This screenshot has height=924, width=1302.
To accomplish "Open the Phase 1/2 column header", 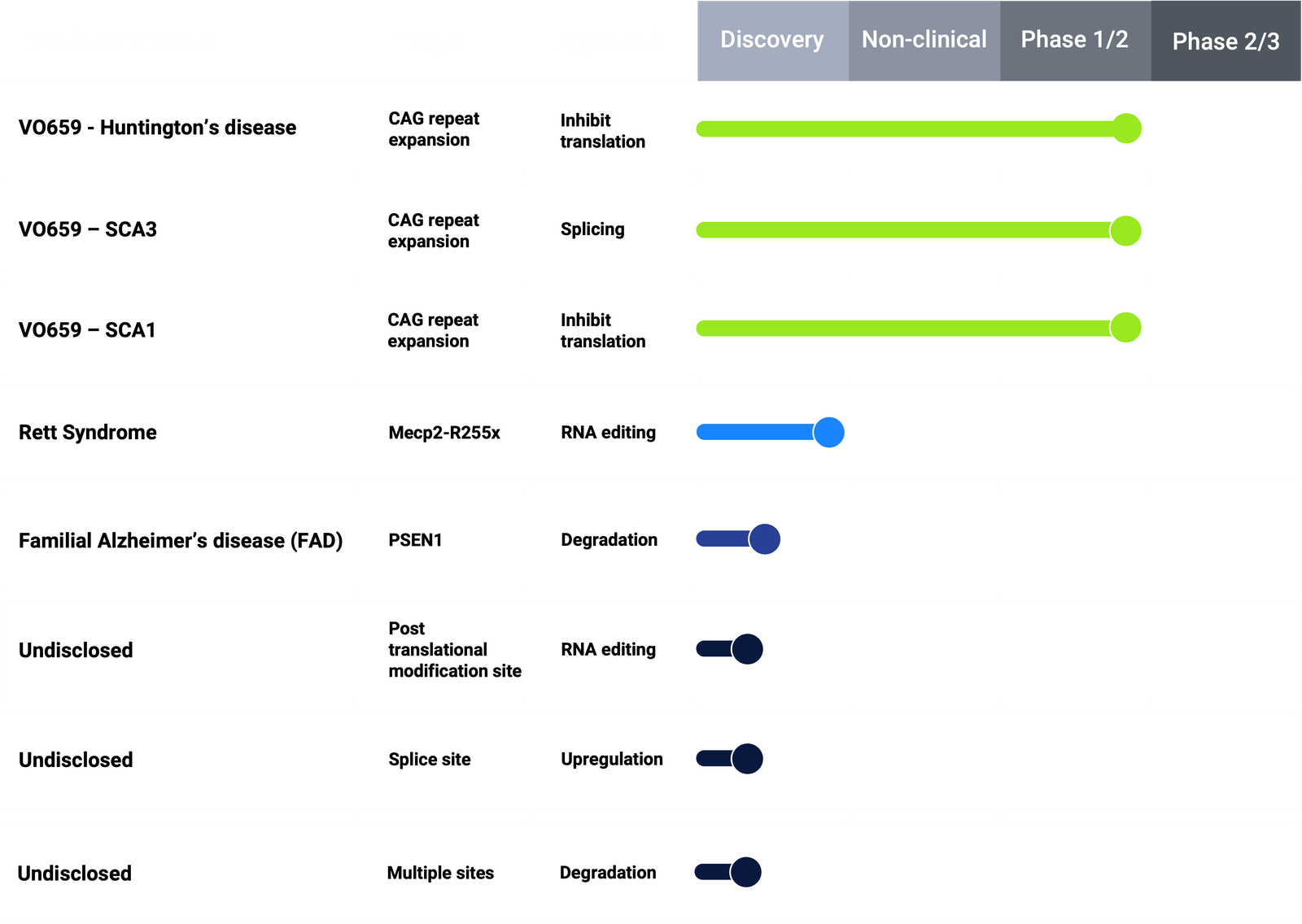I will tap(1074, 40).
